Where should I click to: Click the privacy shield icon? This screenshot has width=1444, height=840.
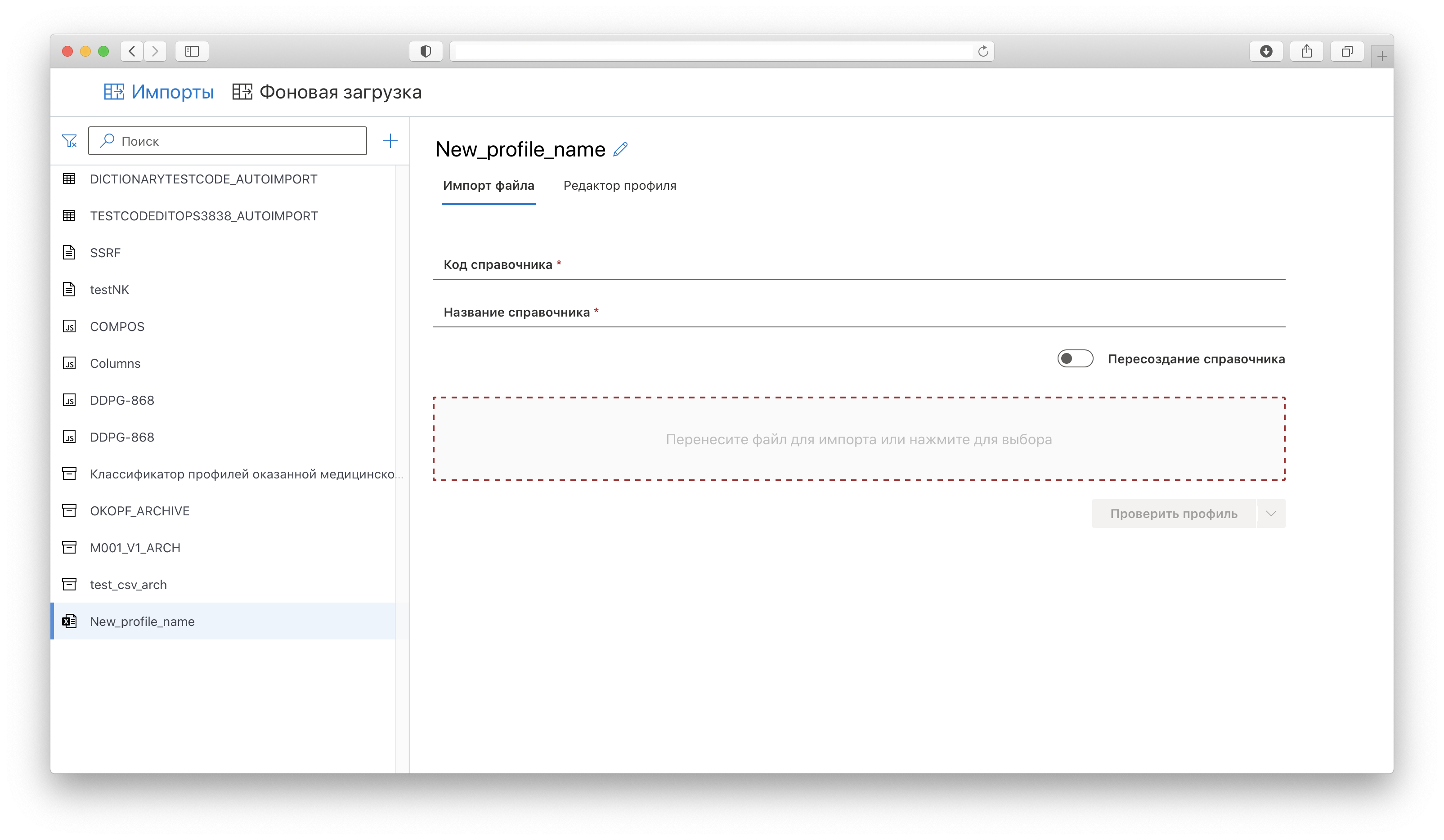point(426,52)
